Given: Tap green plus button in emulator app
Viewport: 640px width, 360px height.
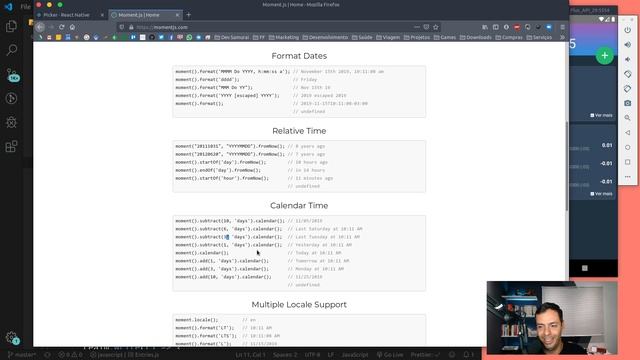Looking at the screenshot, I should click(604, 56).
